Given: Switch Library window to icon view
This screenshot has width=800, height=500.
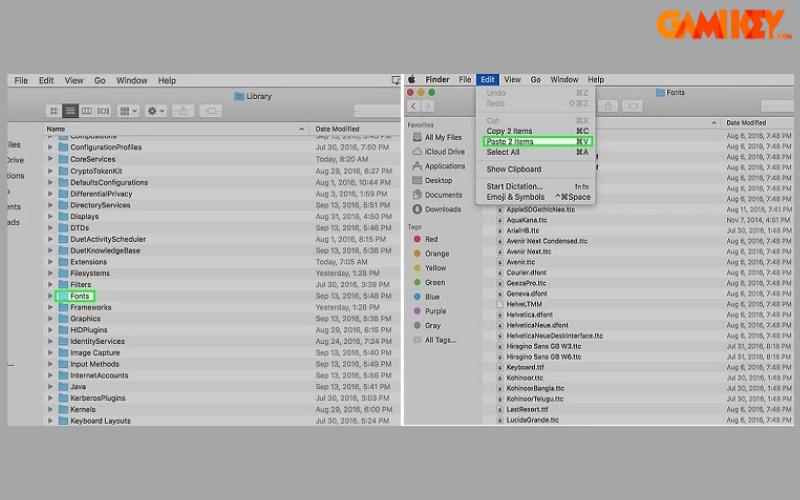Looking at the screenshot, I should pos(53,110).
